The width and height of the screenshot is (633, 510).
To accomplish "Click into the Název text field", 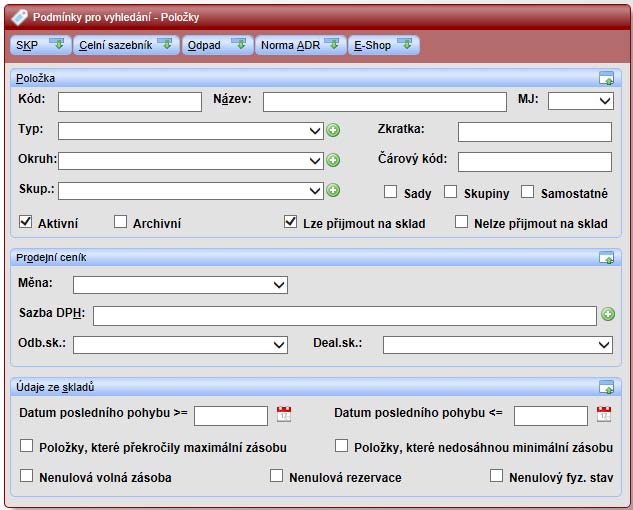I will pyautogui.click(x=384, y=101).
